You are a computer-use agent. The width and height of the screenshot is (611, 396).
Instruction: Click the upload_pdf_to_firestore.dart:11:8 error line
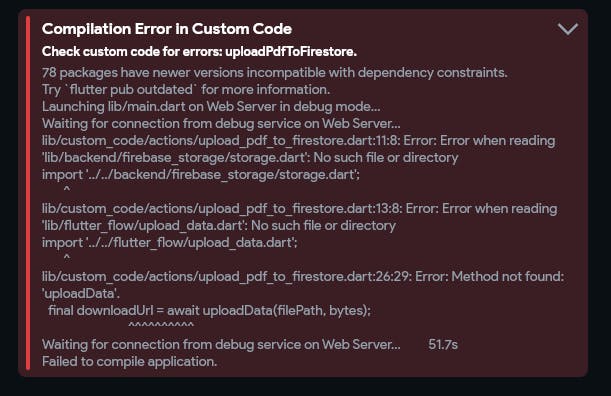tap(298, 140)
